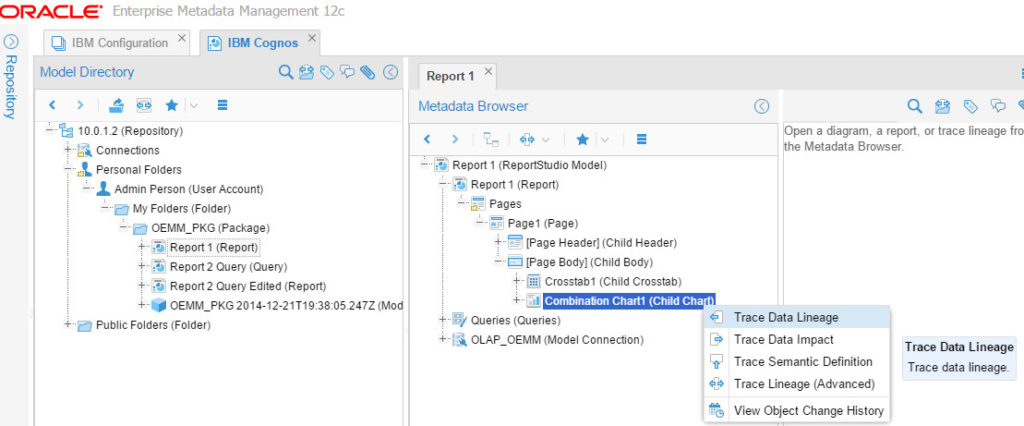Open the trace lineage dropdown arrow in toolbar
This screenshot has width=1024, height=426.
pos(546,139)
